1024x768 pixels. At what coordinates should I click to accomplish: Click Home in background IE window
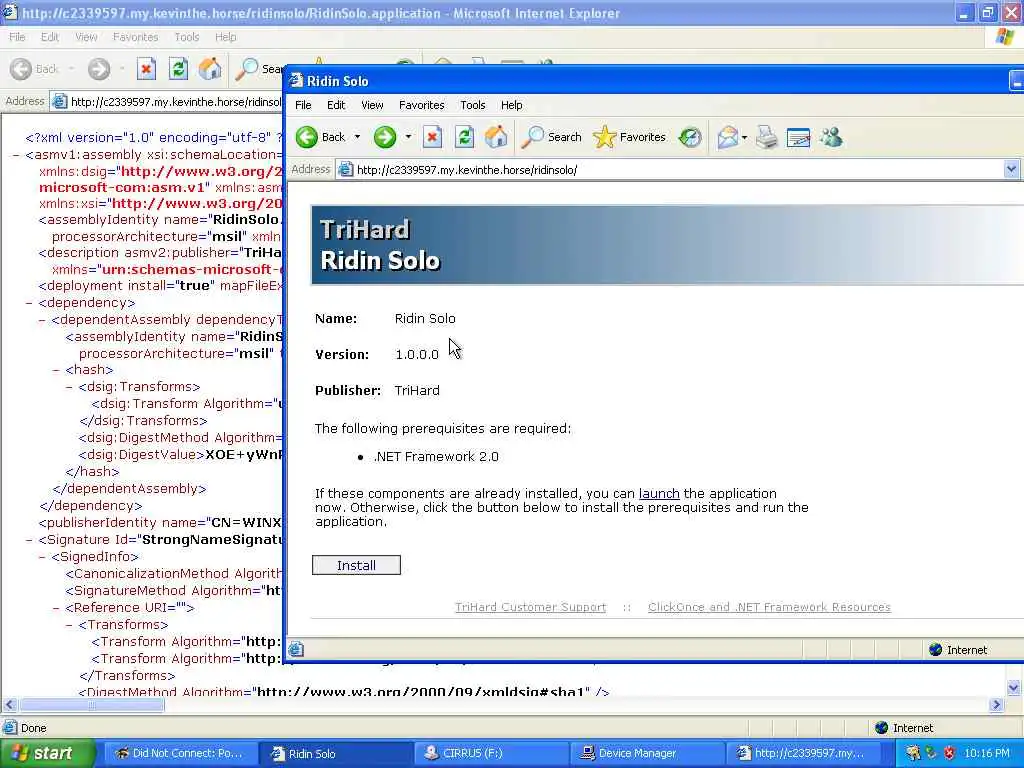pos(210,69)
